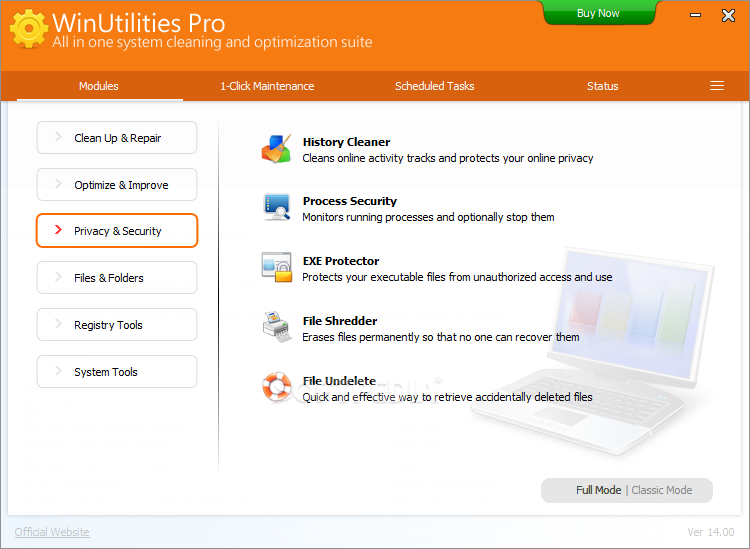The width and height of the screenshot is (750, 549).
Task: Launch the EXE Protector padlock icon
Action: (276, 267)
